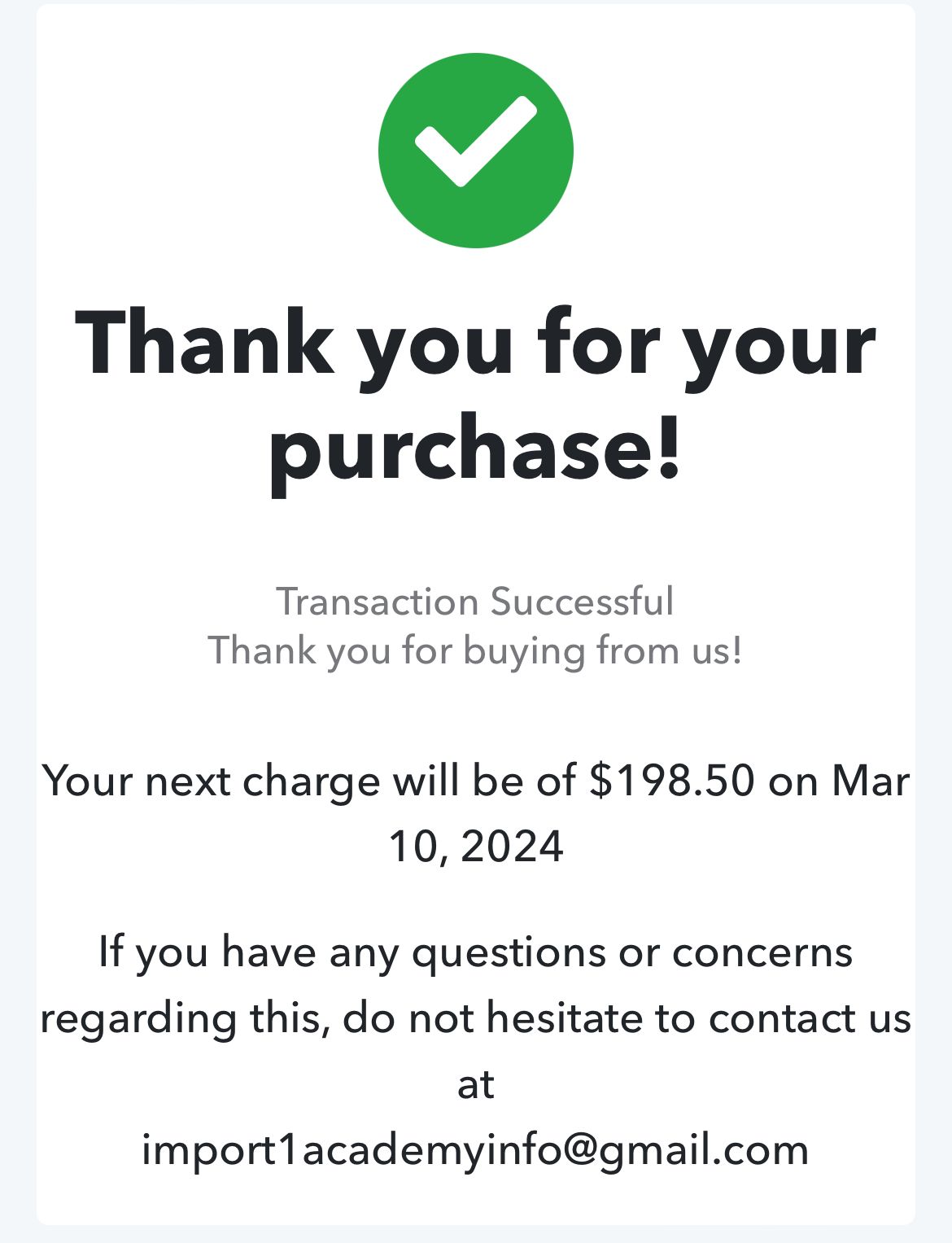Click the lone word 'at' above email
952x1243 pixels.
tap(476, 1085)
